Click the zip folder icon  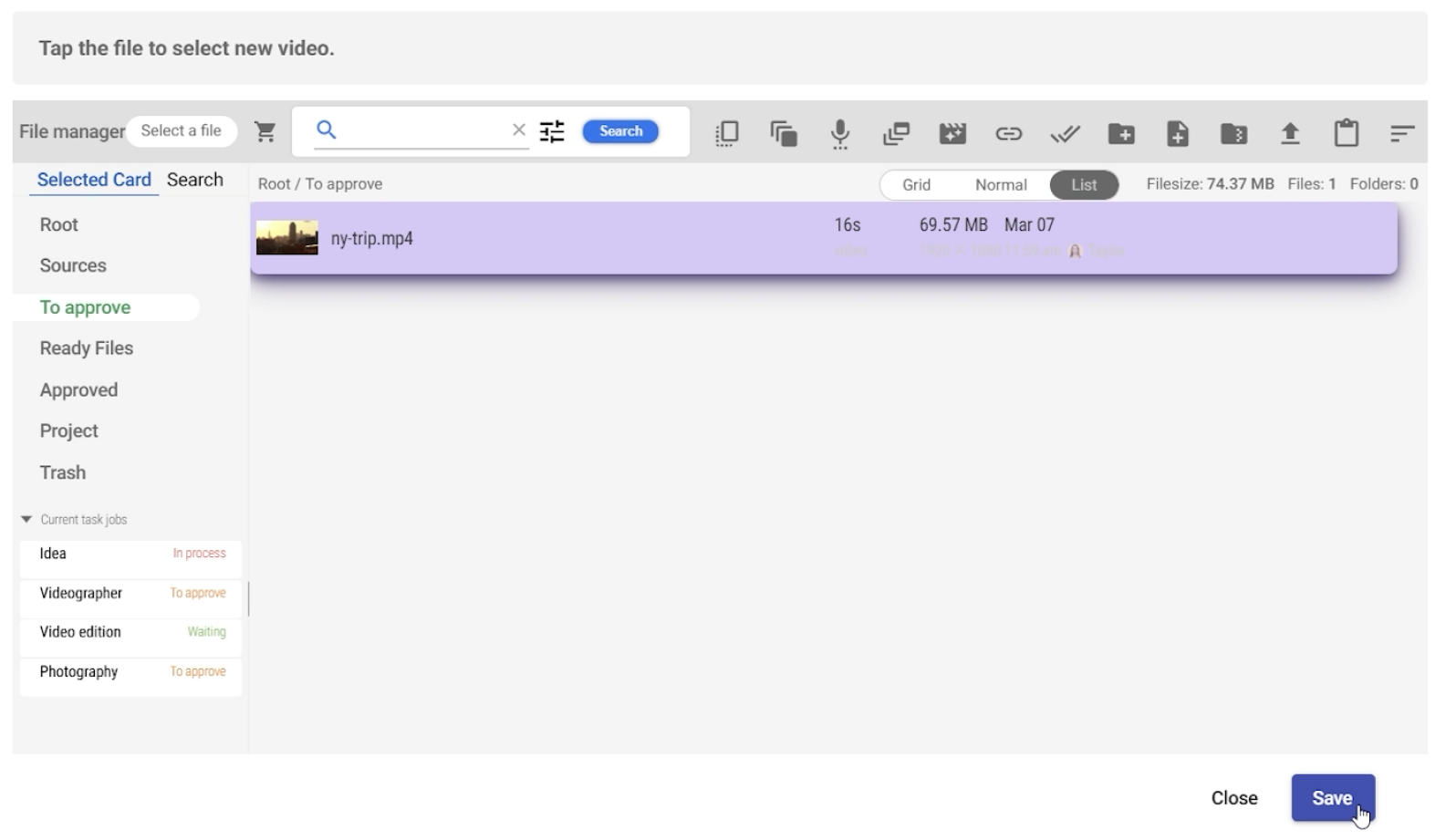tap(1233, 134)
